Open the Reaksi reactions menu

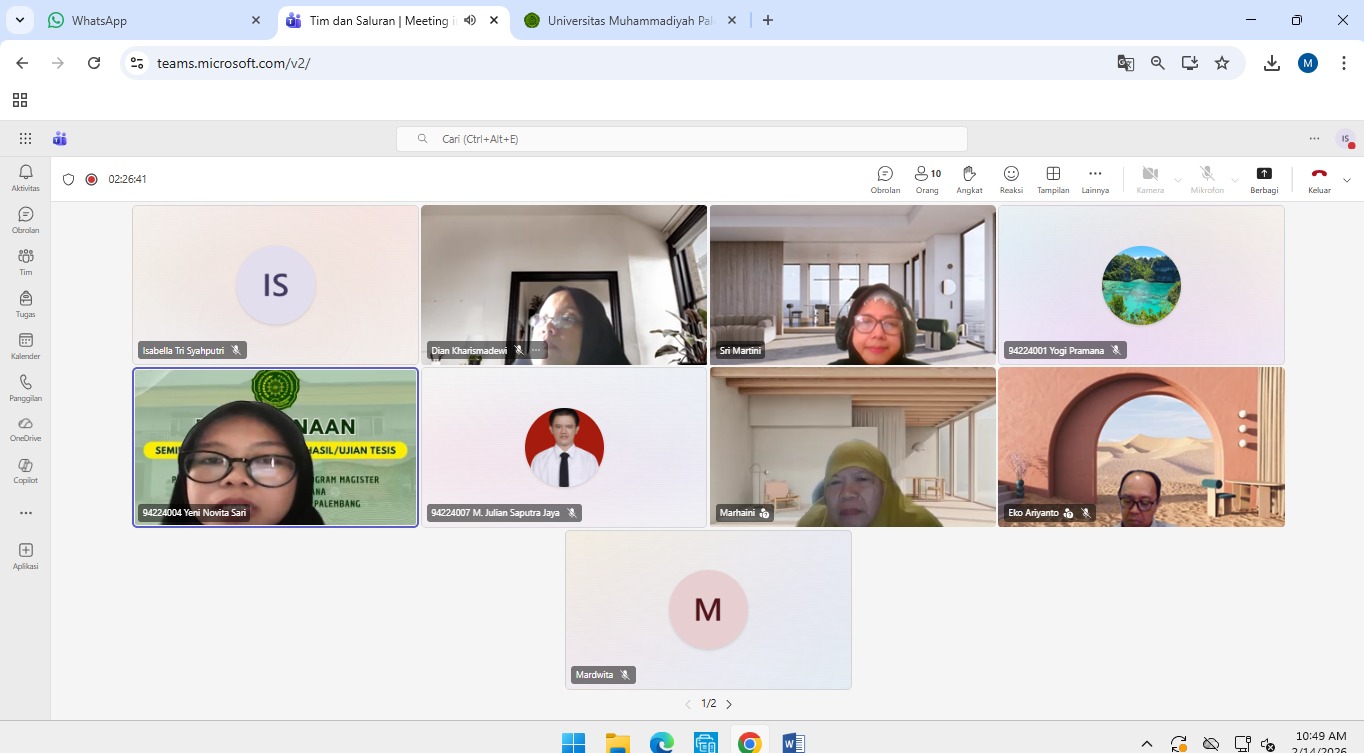coord(1011,179)
